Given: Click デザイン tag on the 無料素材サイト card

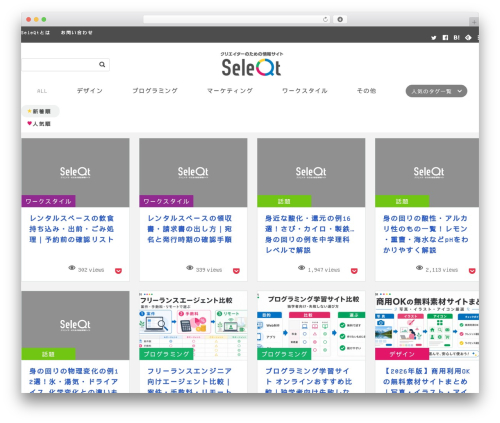Looking at the screenshot, I should [402, 354].
